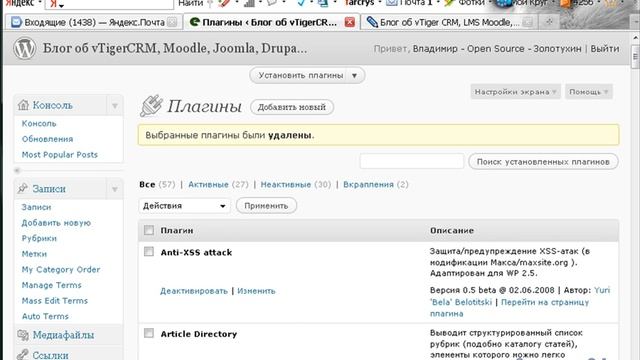Image resolution: width=640 pixels, height=360 pixels.
Task: Open Записи submenu link
Action: (36, 207)
